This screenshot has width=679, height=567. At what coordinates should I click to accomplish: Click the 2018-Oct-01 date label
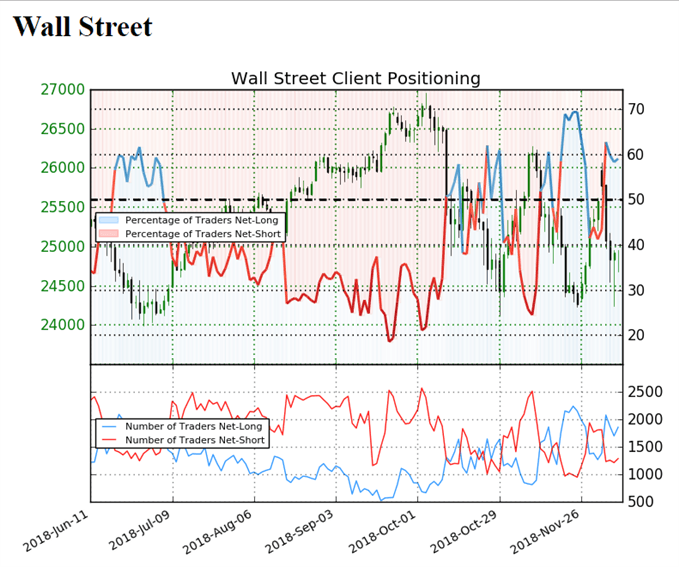(382, 531)
